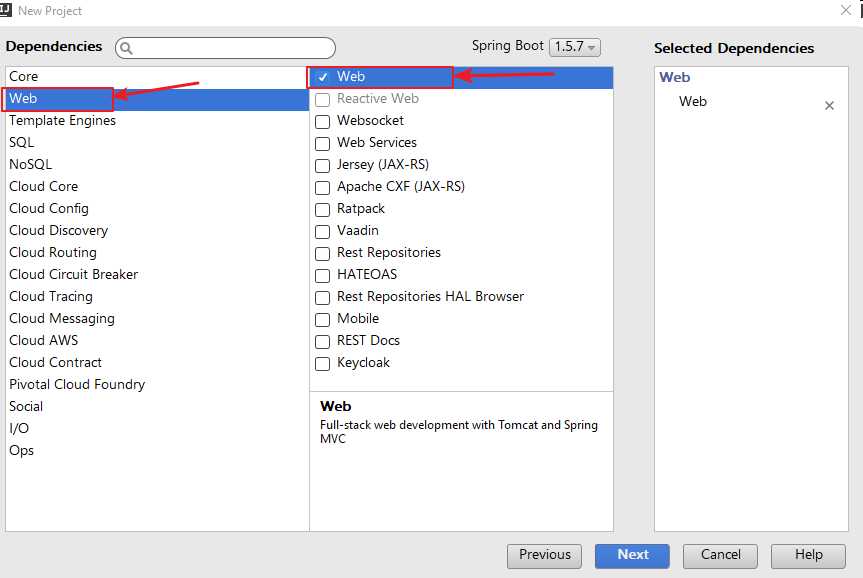The height and width of the screenshot is (578, 863).
Task: Remove Web from Selected Dependencies with X
Action: click(829, 105)
